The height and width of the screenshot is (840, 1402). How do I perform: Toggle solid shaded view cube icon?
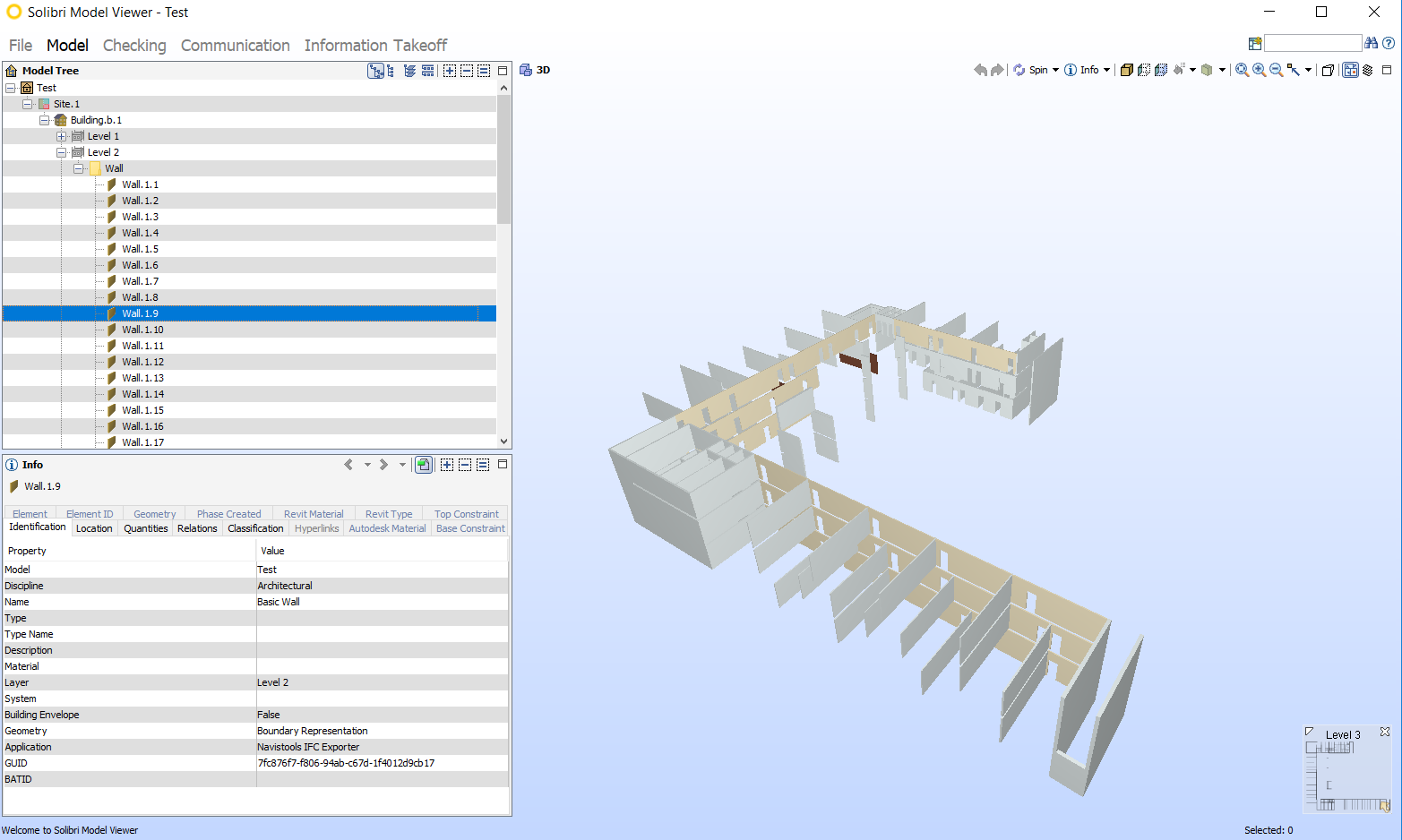pyautogui.click(x=1126, y=69)
